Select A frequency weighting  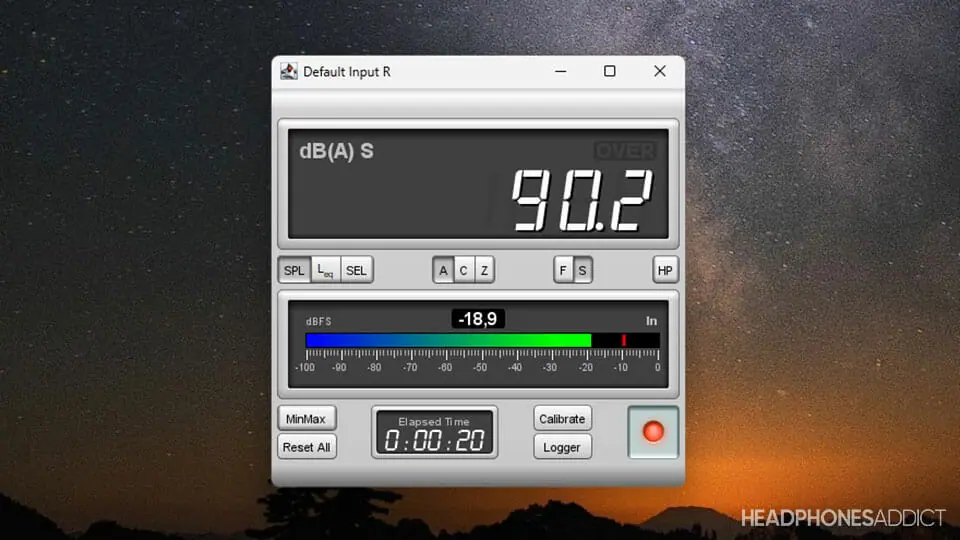(x=443, y=270)
